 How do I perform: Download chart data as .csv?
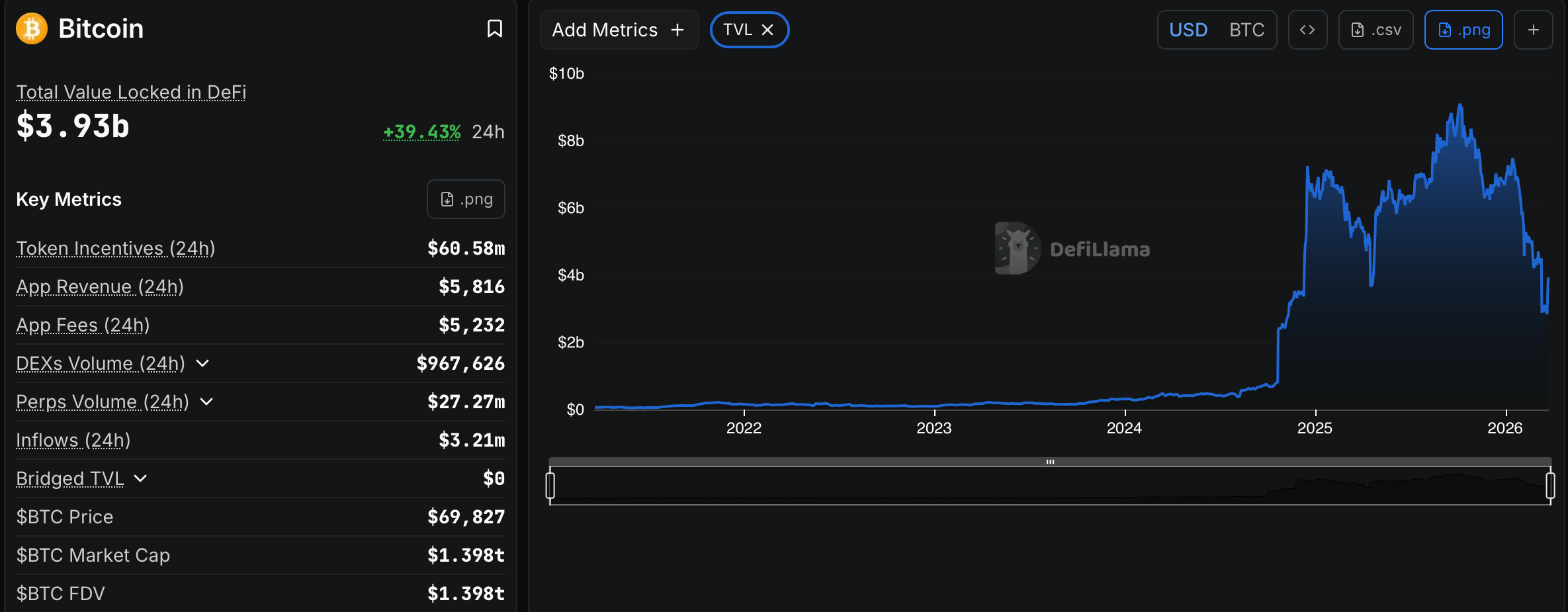pos(1375,30)
